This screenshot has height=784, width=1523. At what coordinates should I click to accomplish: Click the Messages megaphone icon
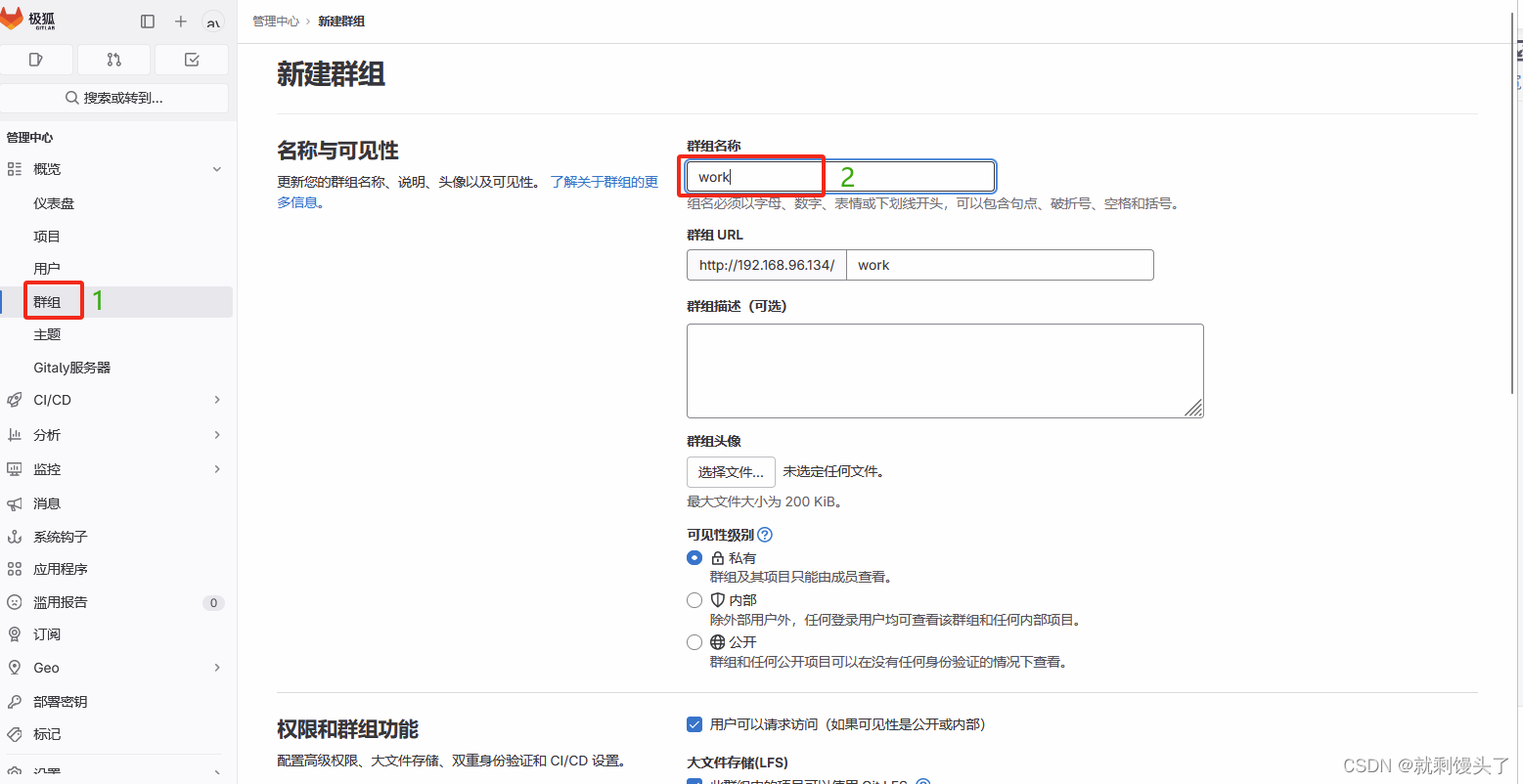[15, 503]
